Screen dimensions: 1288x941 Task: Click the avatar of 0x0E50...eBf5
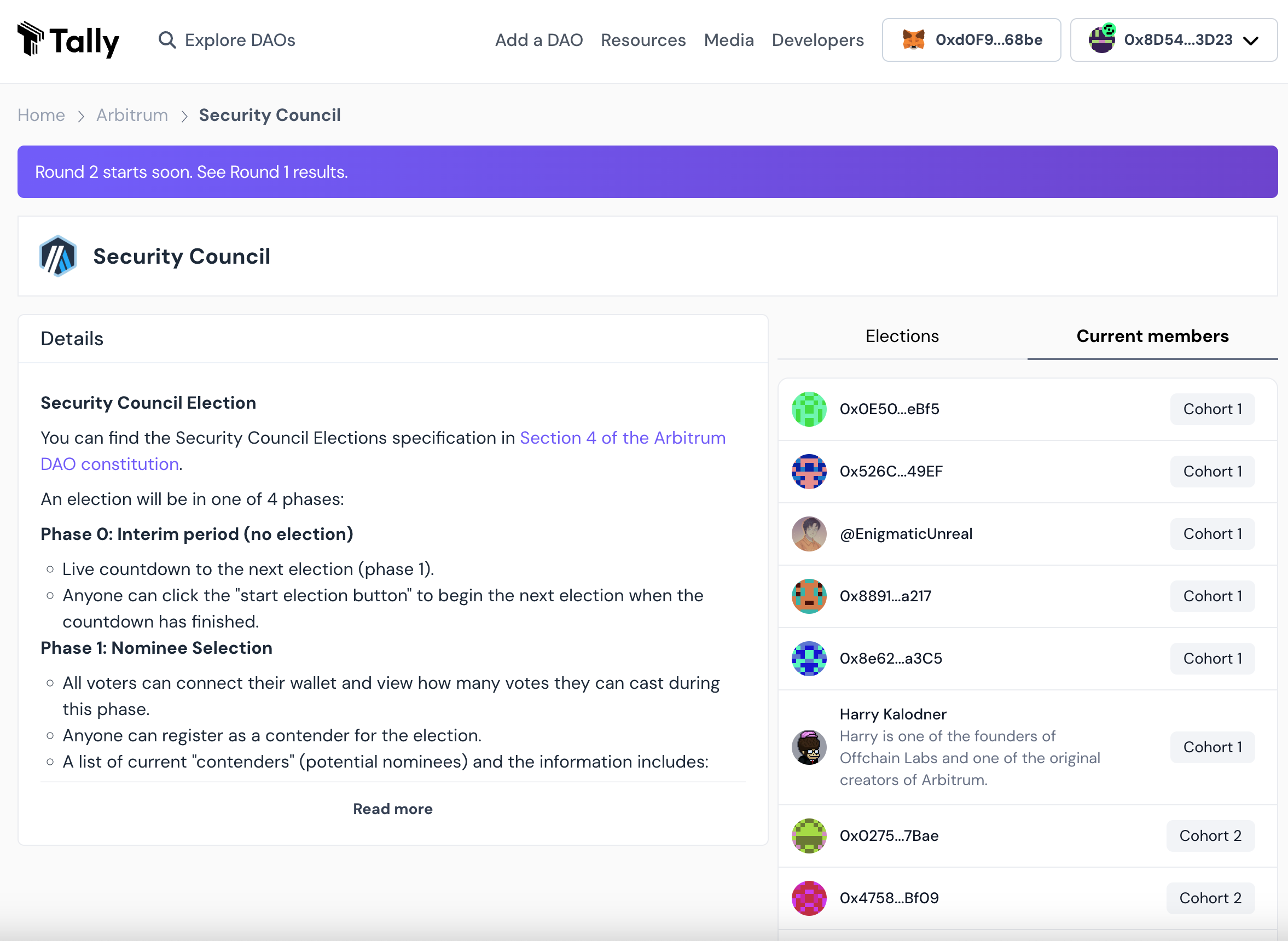pos(809,409)
